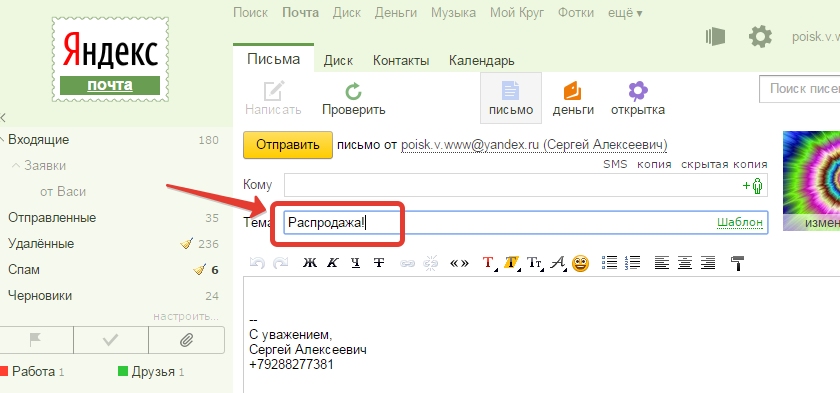Insert a smiley emoticon
The width and height of the screenshot is (840, 393).
click(x=581, y=263)
